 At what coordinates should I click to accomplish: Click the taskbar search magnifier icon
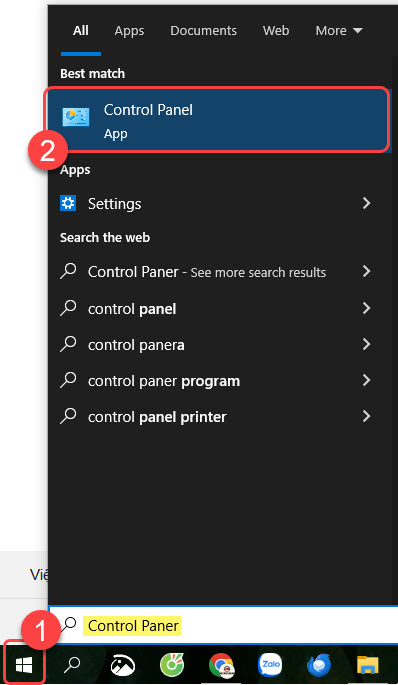point(72,665)
